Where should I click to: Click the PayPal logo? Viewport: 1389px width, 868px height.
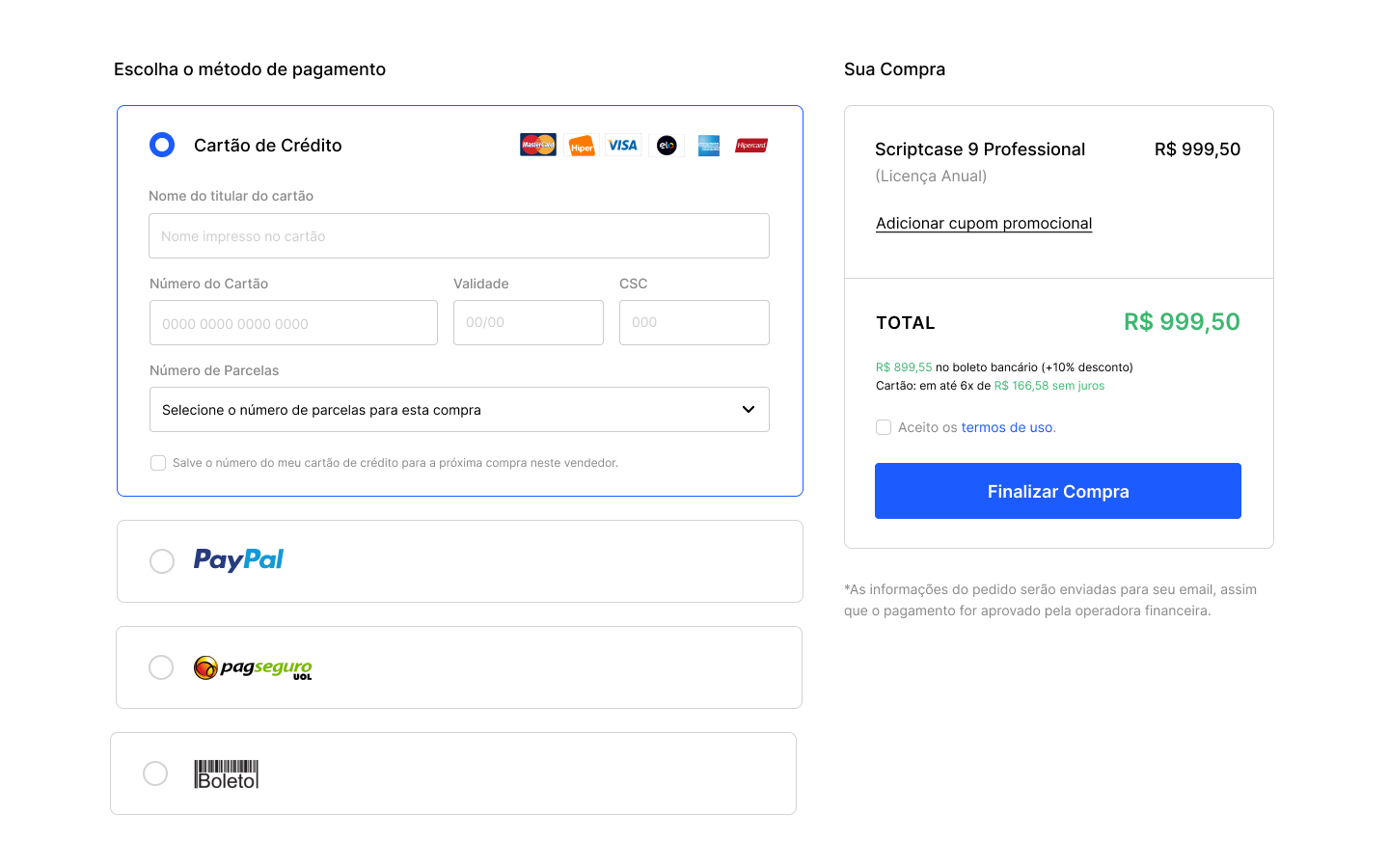click(238, 560)
